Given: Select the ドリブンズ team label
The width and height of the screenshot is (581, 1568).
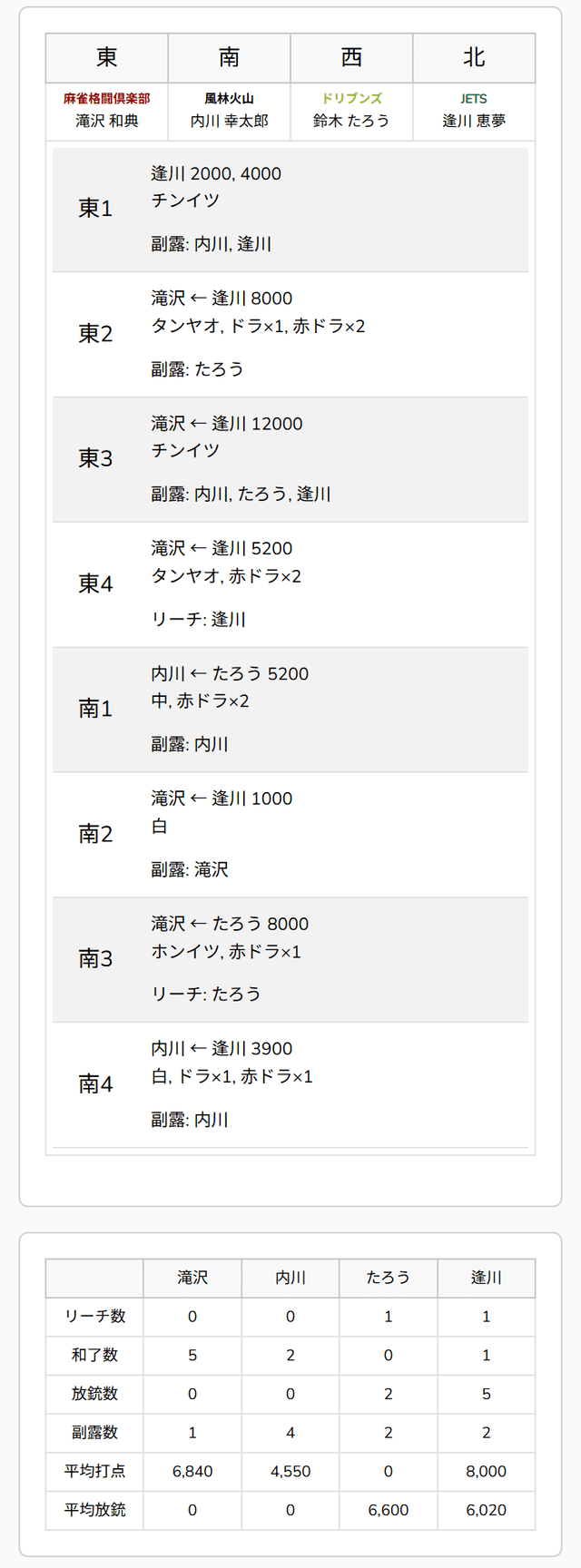Looking at the screenshot, I should click(351, 99).
